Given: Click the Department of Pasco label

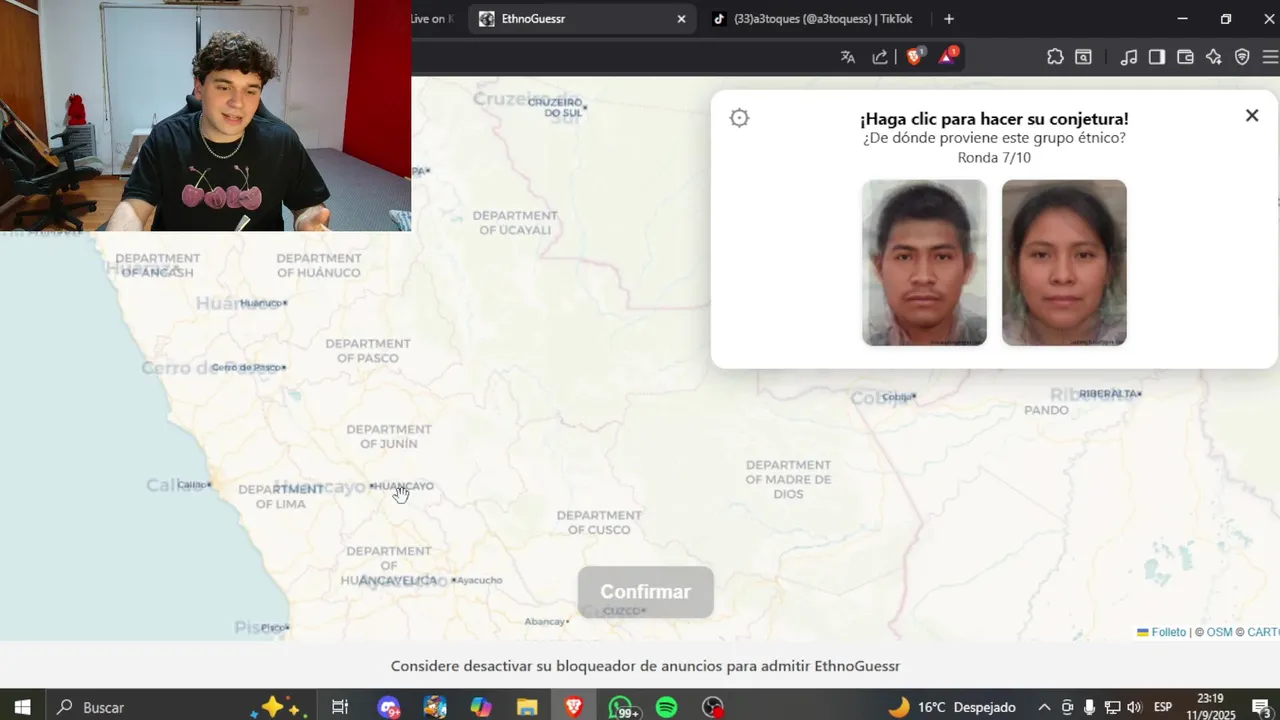Looking at the screenshot, I should coord(368,350).
